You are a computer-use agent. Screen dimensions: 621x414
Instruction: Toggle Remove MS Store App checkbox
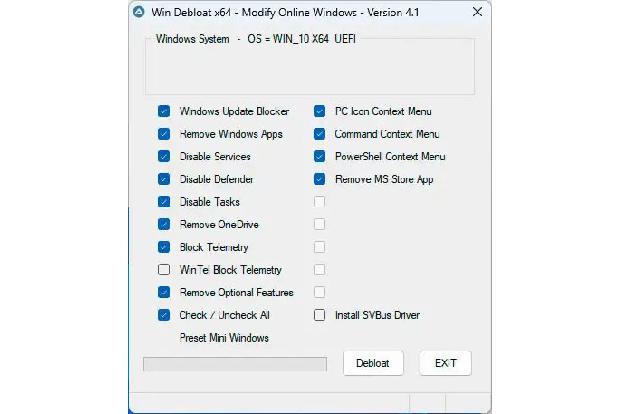point(320,179)
